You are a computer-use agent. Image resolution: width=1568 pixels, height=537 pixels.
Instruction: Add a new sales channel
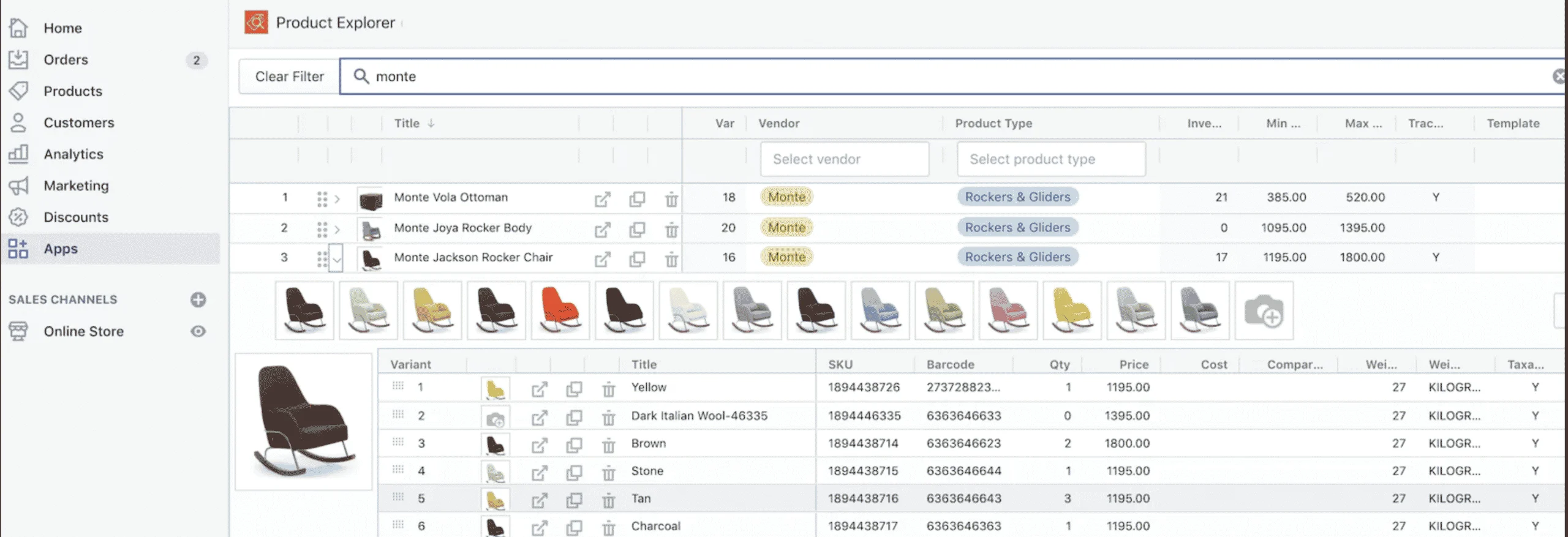point(198,299)
